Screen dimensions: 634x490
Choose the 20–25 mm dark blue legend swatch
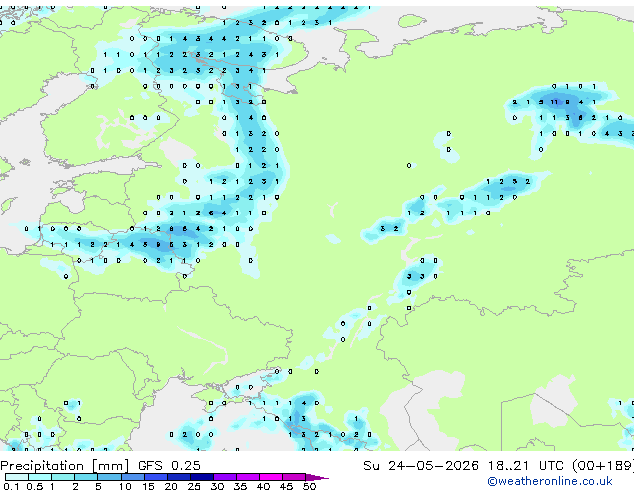click(x=179, y=477)
